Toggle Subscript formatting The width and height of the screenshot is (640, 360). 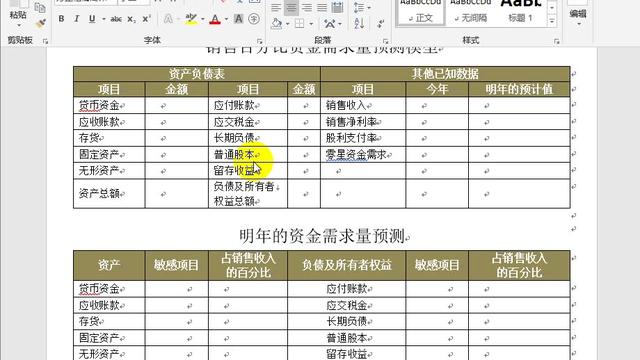pyautogui.click(x=131, y=19)
